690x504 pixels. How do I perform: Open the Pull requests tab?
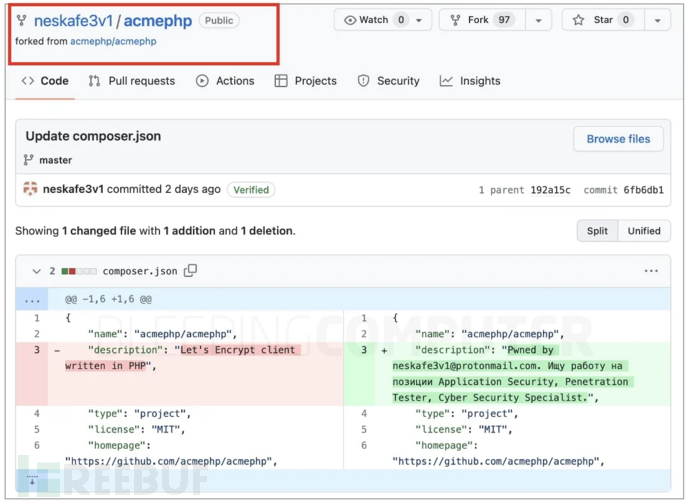131,81
